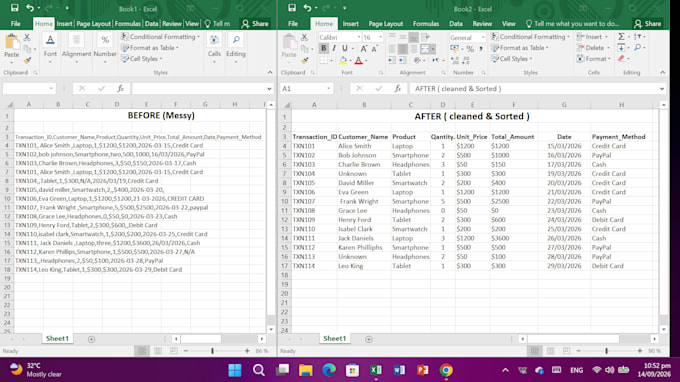Click Increase Font Size icon in Book2
The height and width of the screenshot is (382, 680).
(363, 49)
